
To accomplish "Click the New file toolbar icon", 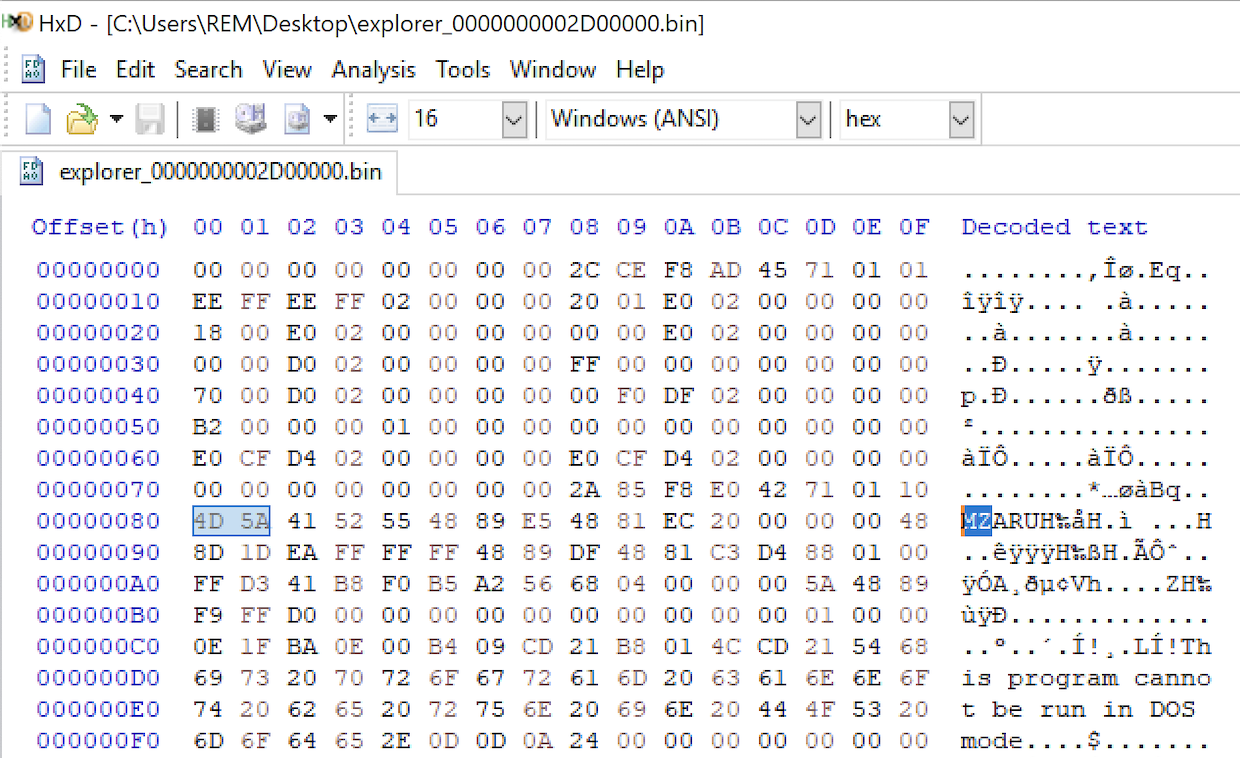I will 38,120.
